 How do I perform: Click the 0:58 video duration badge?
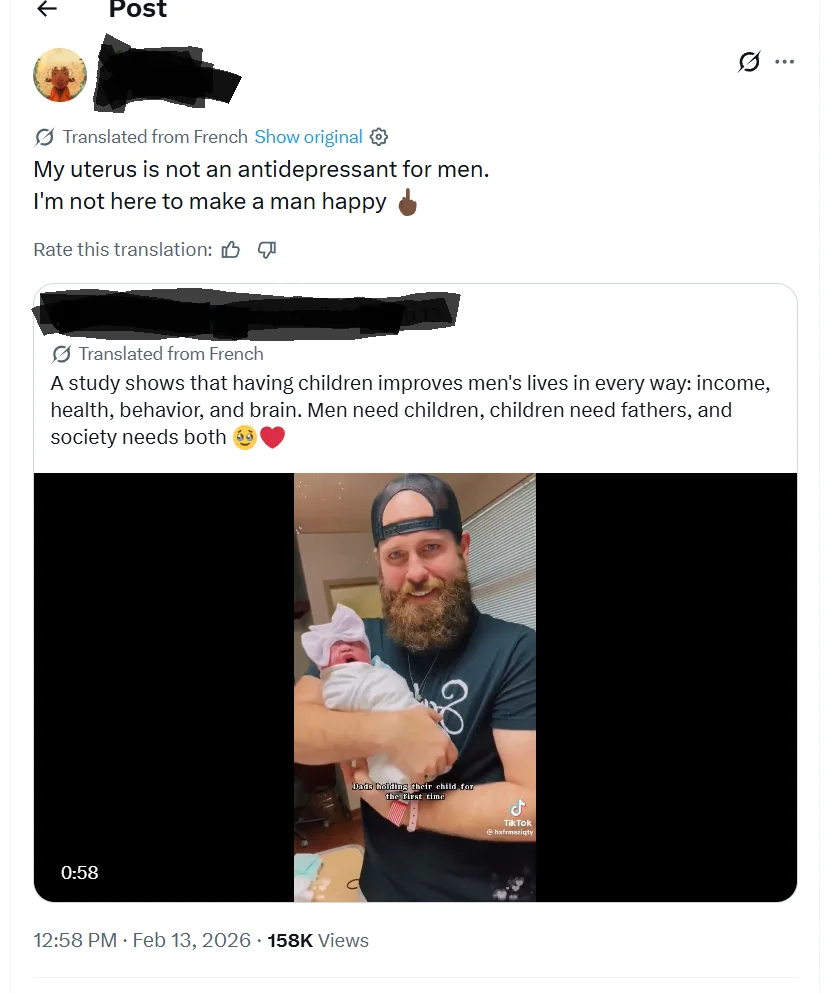[x=80, y=872]
